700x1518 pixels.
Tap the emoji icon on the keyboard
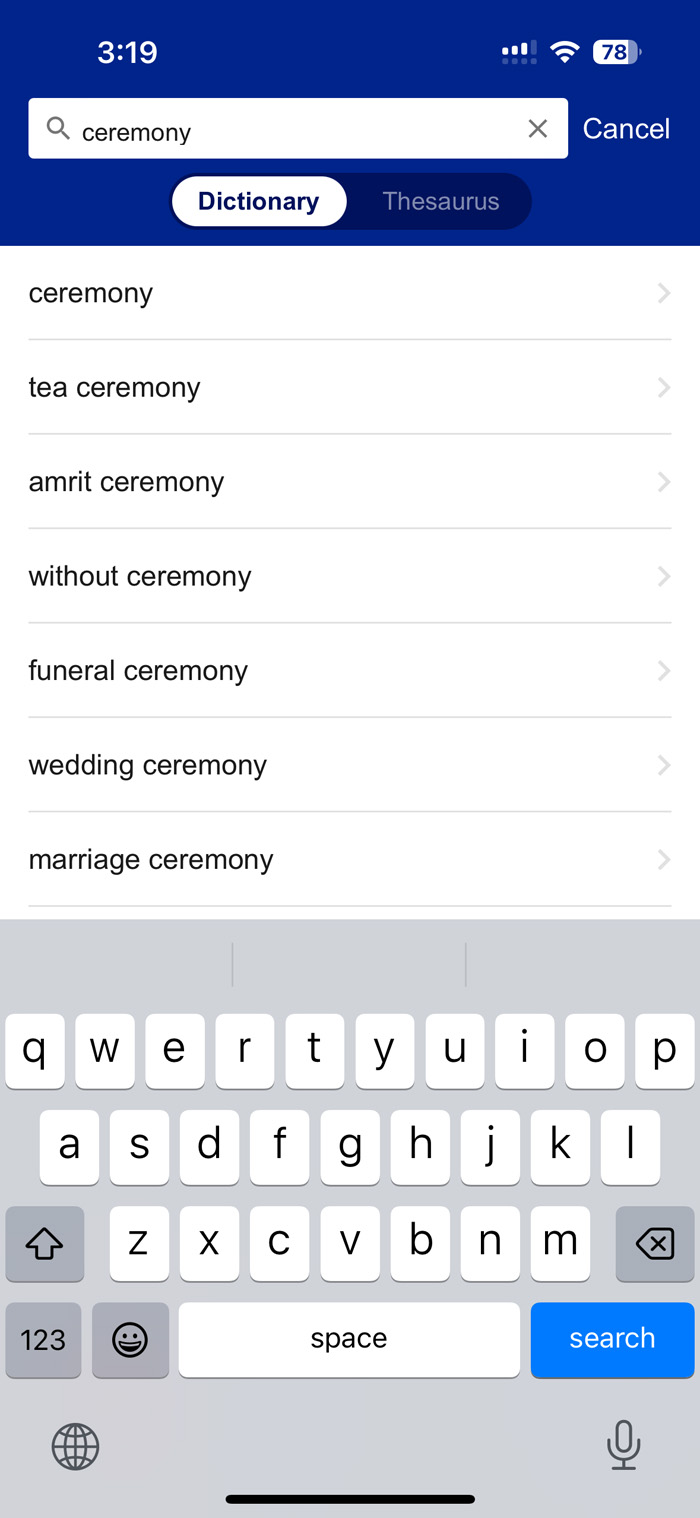pos(130,1340)
